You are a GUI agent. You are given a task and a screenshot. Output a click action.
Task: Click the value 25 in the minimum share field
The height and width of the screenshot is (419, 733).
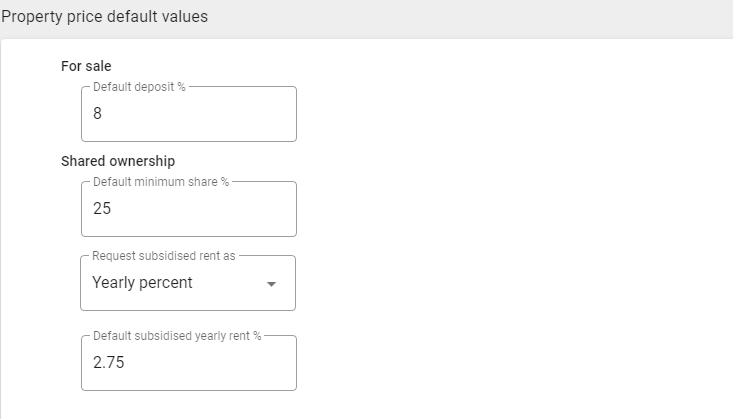coord(102,208)
